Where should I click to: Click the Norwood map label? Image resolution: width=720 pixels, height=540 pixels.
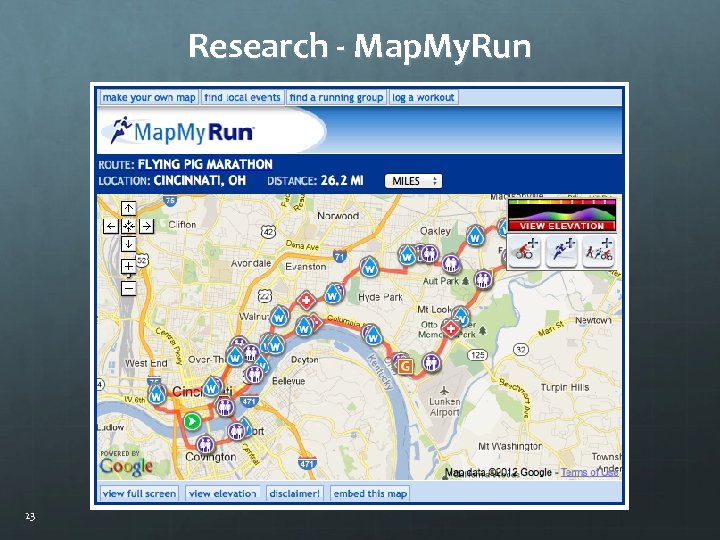coord(338,215)
